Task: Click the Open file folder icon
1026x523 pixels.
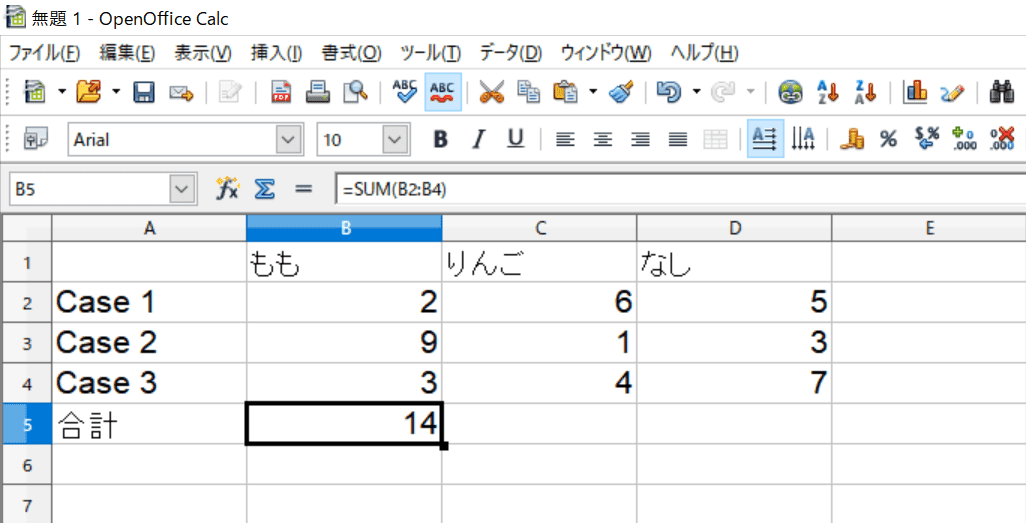Action: pos(88,92)
